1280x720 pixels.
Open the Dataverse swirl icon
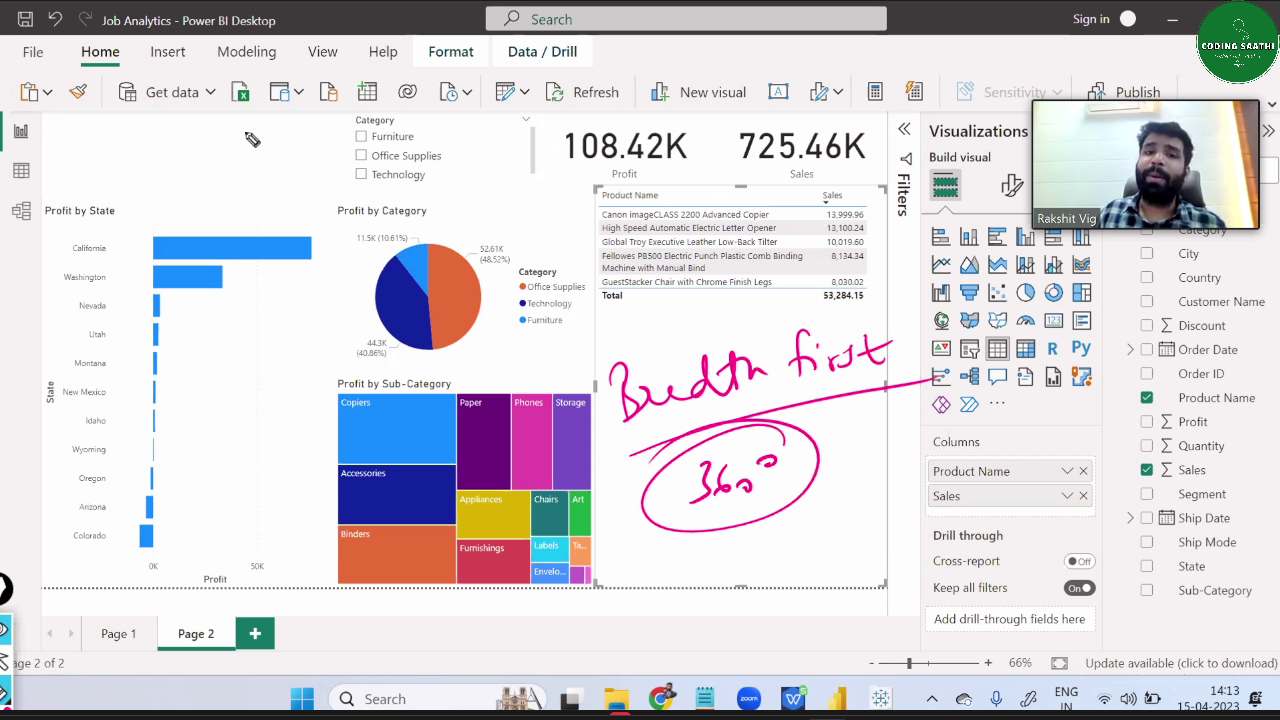pyautogui.click(x=407, y=92)
